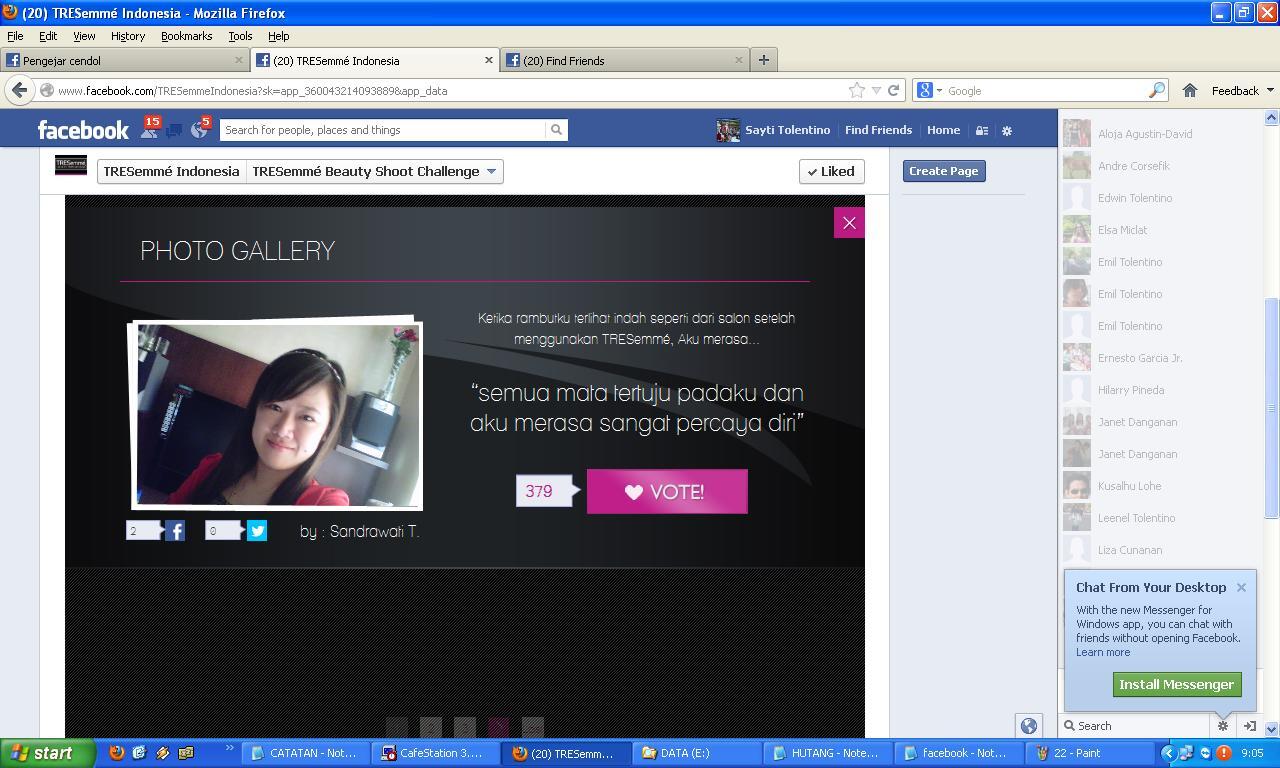Open Facebook friend requests icon
The height and width of the screenshot is (768, 1280).
tap(148, 130)
